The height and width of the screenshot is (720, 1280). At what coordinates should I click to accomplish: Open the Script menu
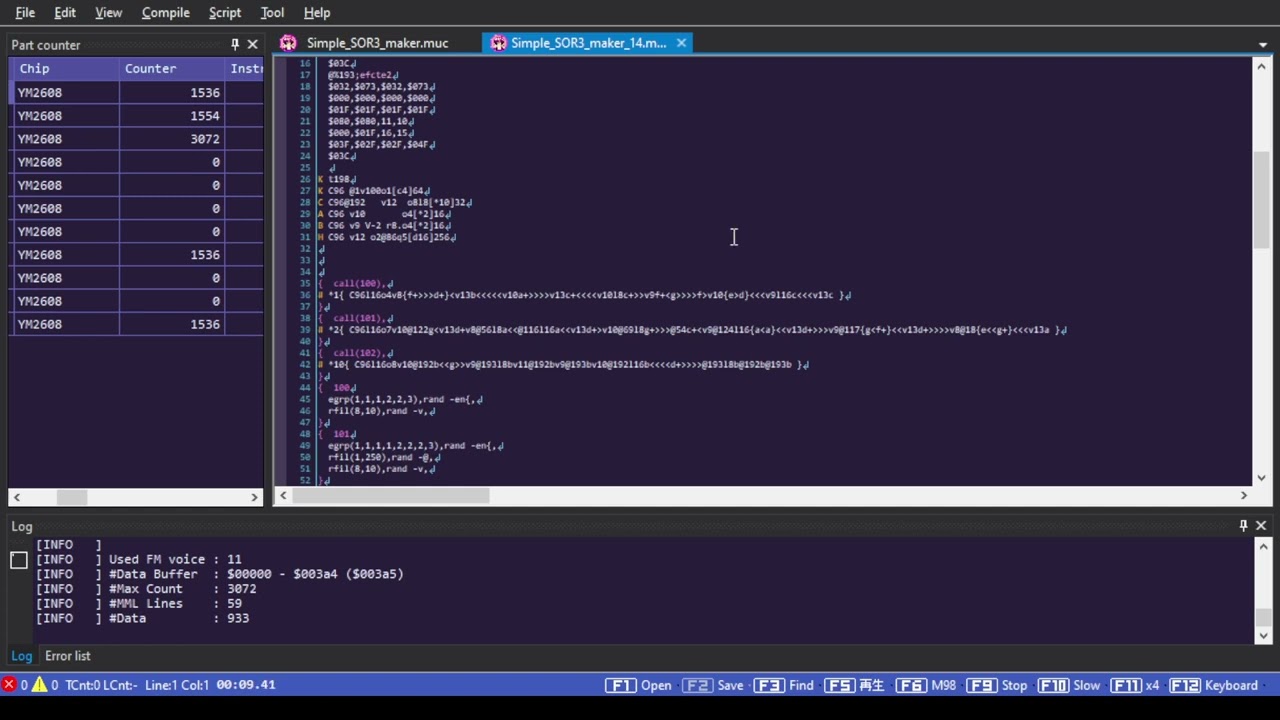coord(224,12)
